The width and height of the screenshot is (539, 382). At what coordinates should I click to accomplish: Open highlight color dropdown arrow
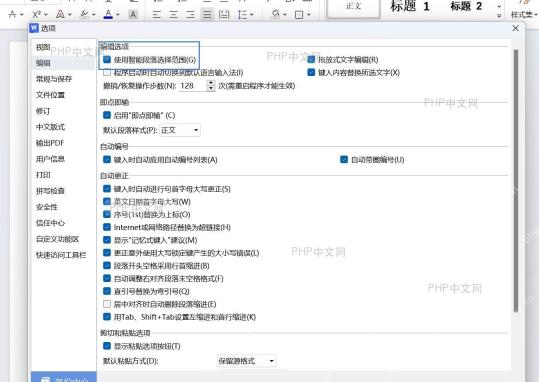click(x=93, y=15)
